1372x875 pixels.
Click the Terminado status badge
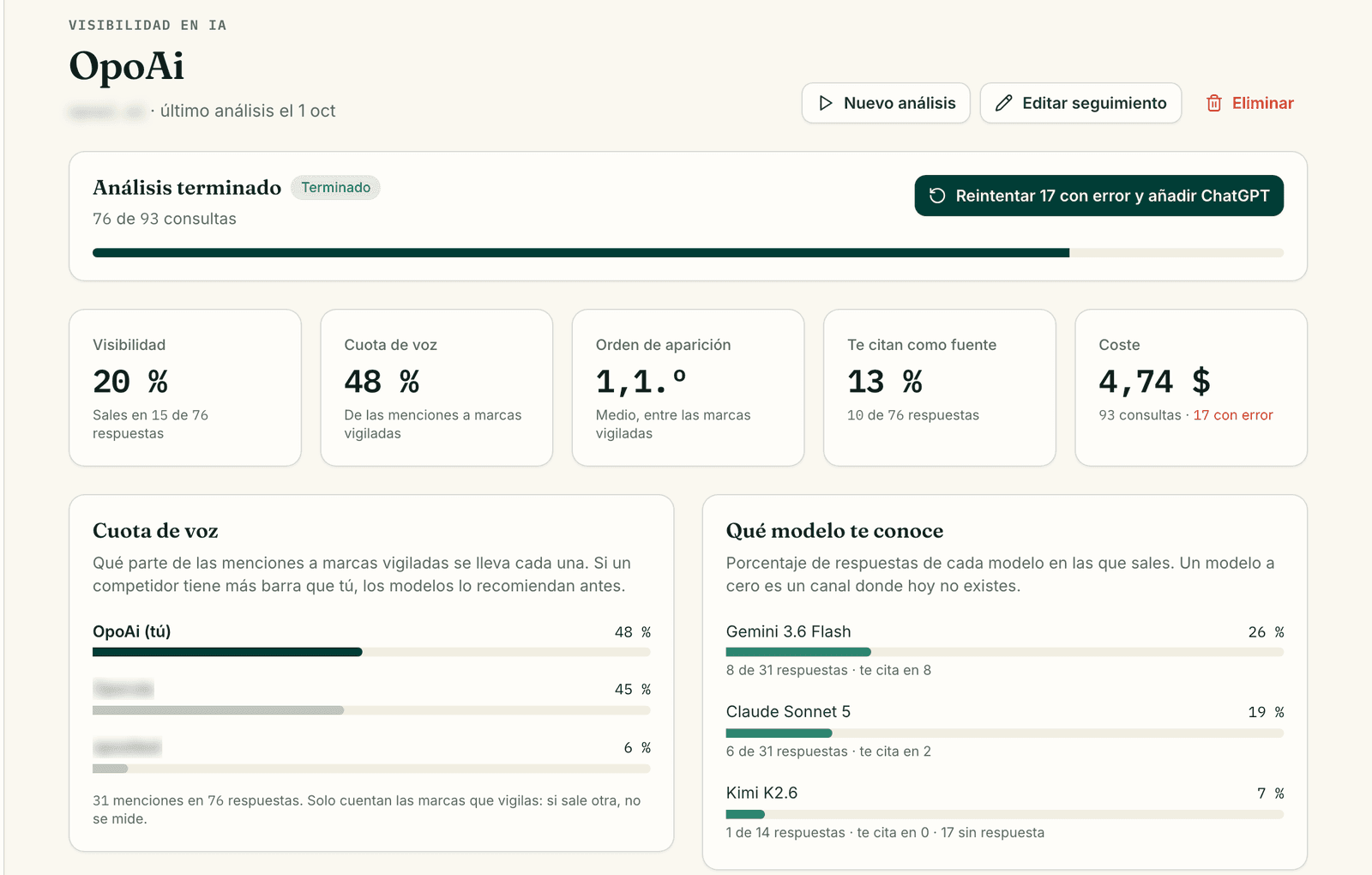335,187
